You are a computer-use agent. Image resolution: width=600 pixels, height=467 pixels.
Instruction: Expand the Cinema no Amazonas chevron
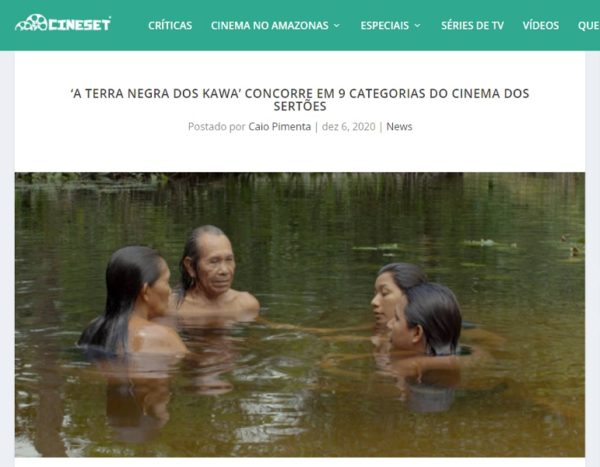click(337, 26)
